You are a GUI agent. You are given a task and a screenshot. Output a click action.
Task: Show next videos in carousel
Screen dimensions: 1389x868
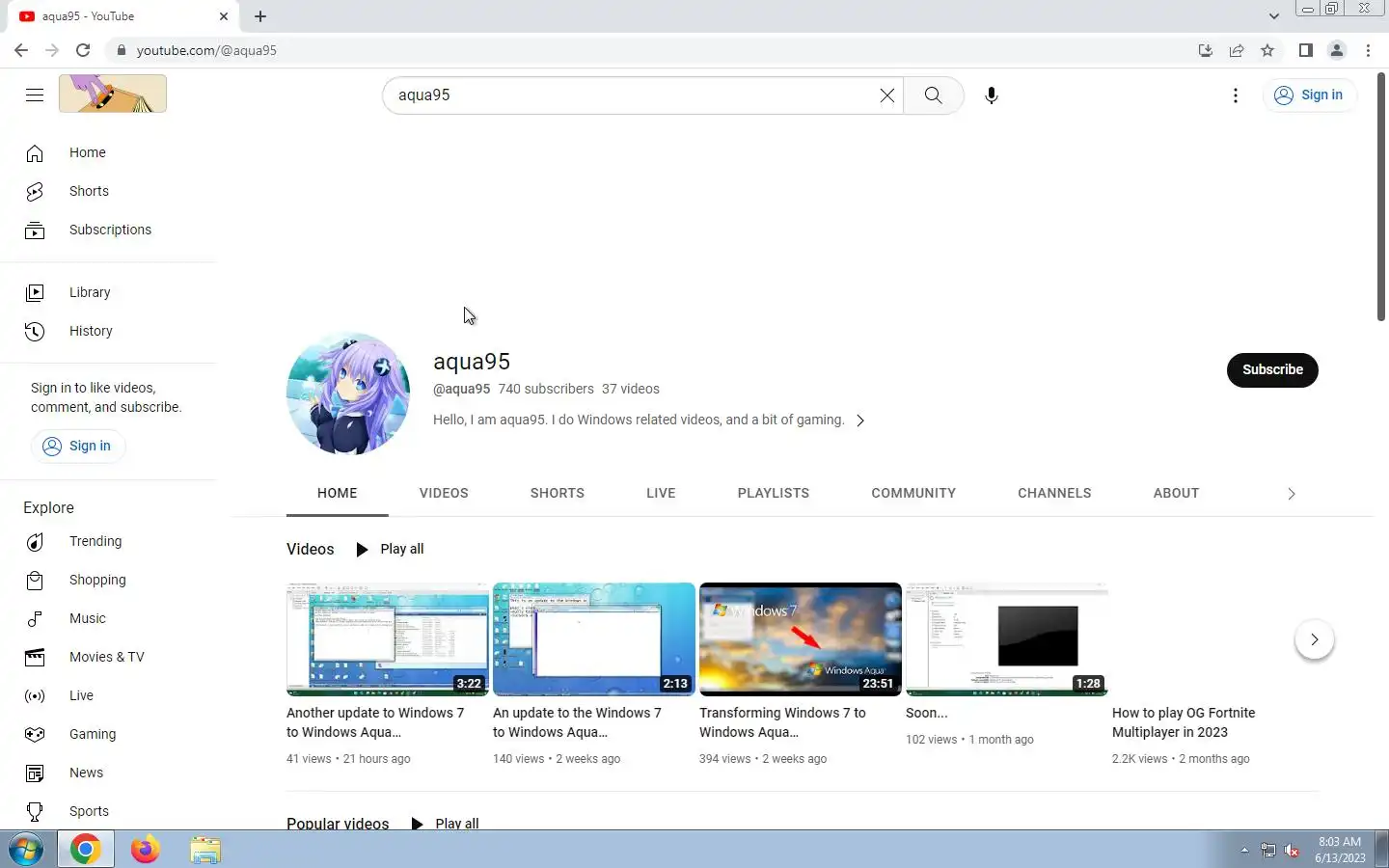(1314, 639)
